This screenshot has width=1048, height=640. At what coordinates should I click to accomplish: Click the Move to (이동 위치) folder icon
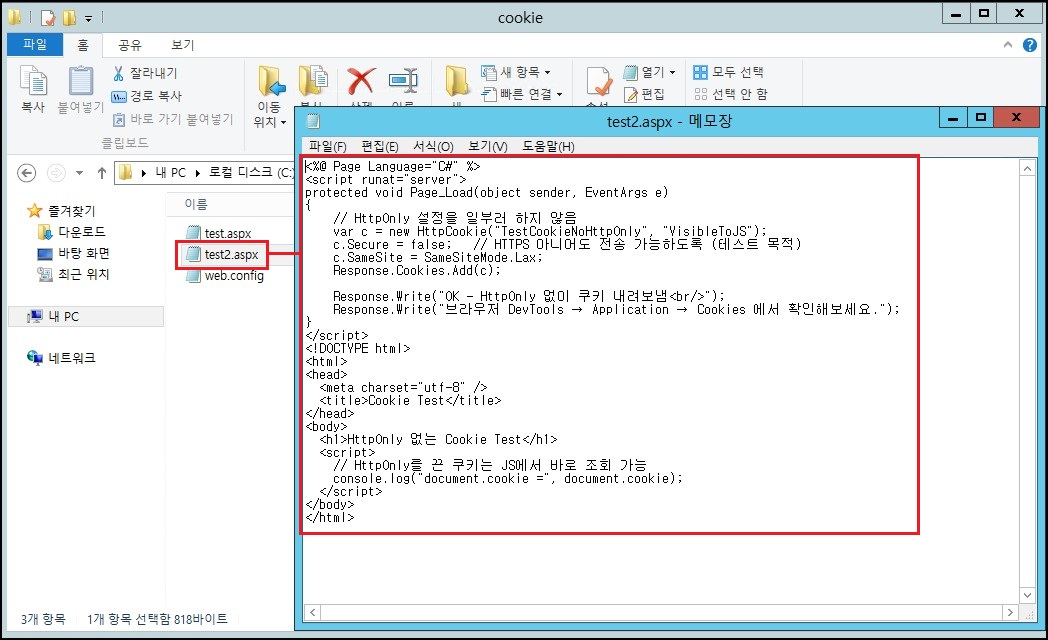click(x=271, y=82)
